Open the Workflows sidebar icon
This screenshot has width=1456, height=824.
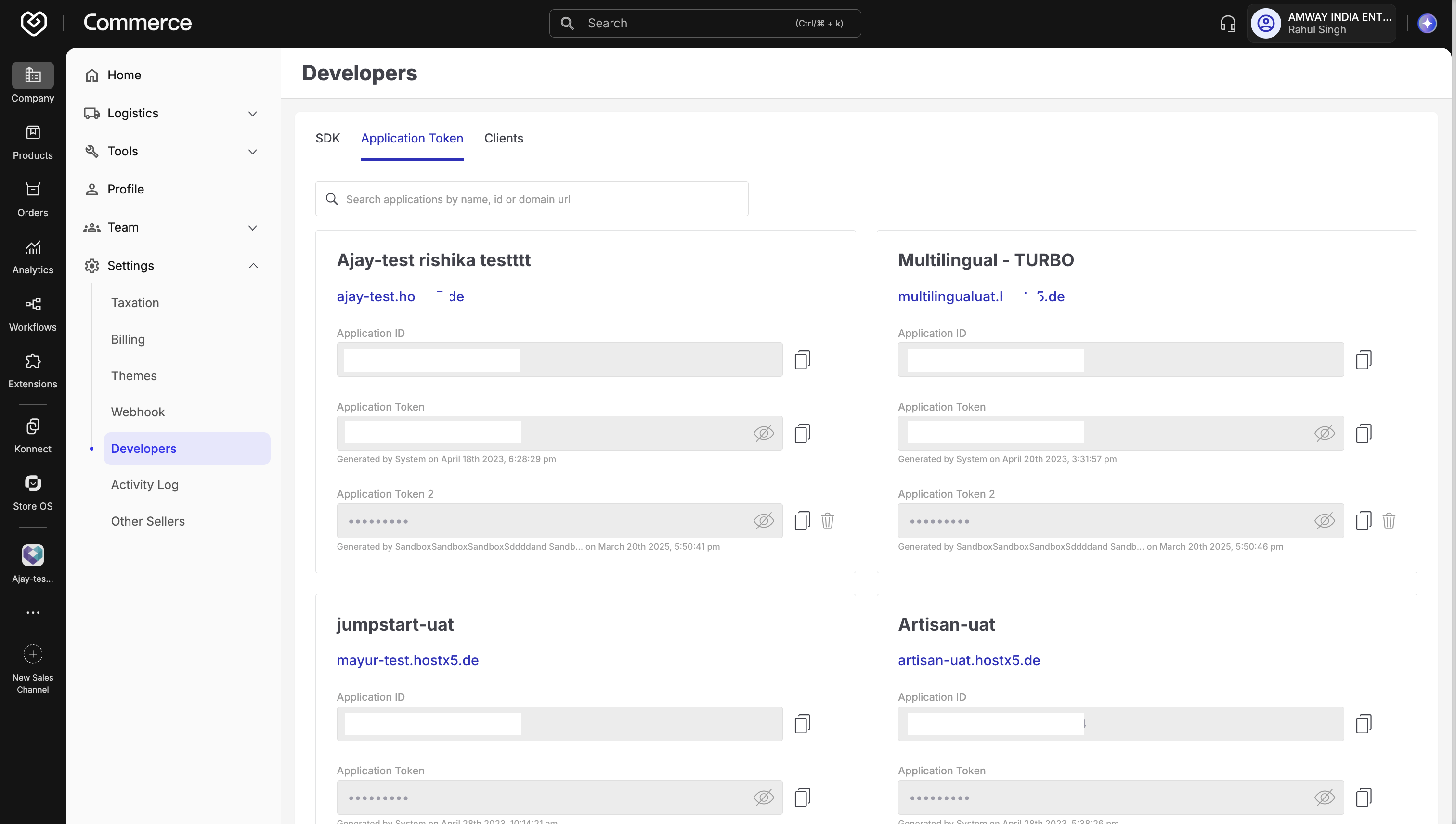click(x=33, y=305)
